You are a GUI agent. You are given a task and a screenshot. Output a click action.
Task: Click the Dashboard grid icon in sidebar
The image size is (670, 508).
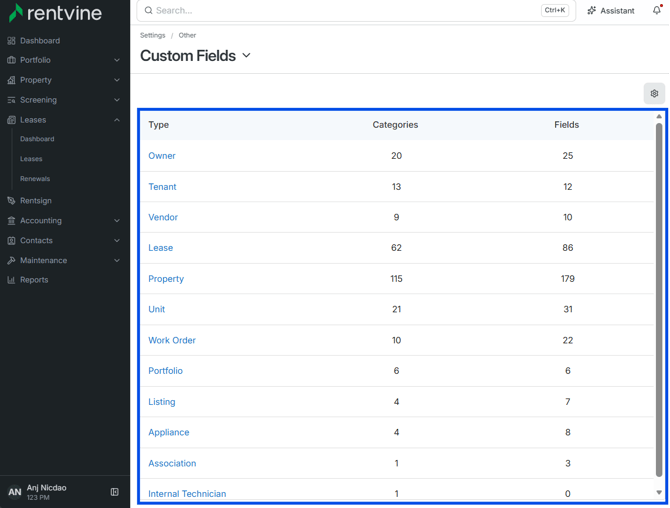point(12,41)
